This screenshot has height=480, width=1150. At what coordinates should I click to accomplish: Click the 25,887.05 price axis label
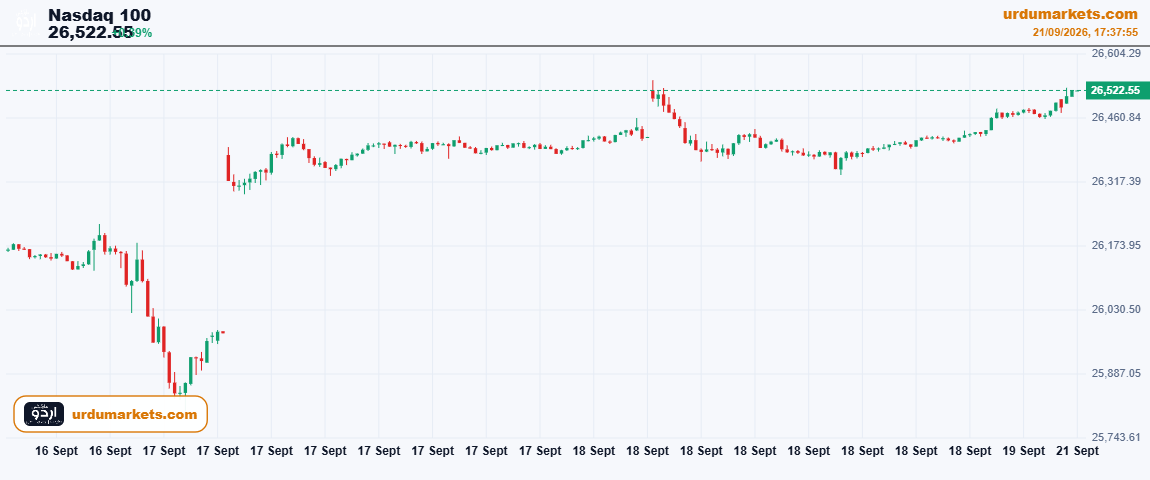click(1116, 374)
